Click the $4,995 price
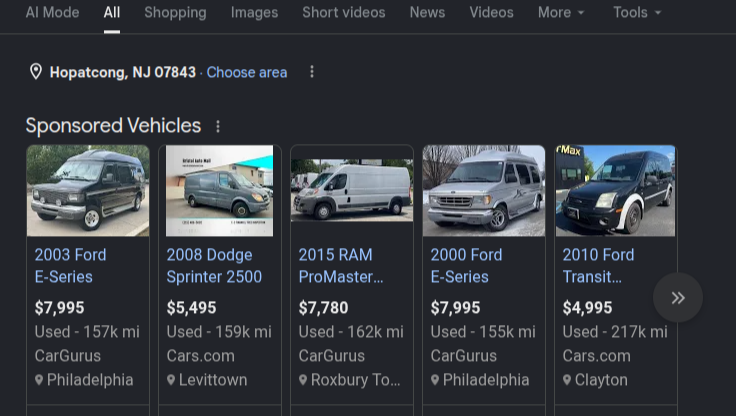The width and height of the screenshot is (736, 416). tap(587, 308)
